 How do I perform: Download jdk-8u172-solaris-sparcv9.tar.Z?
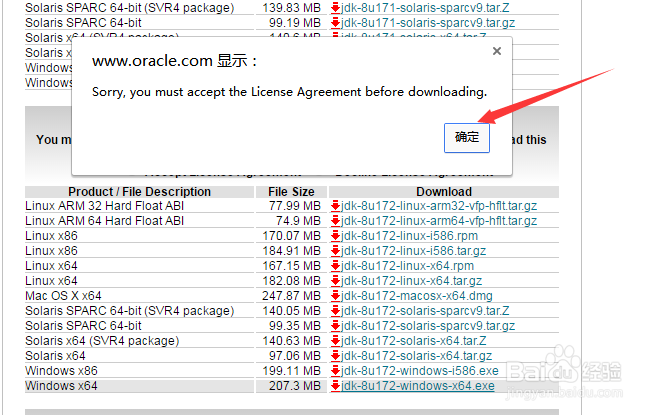click(x=425, y=311)
